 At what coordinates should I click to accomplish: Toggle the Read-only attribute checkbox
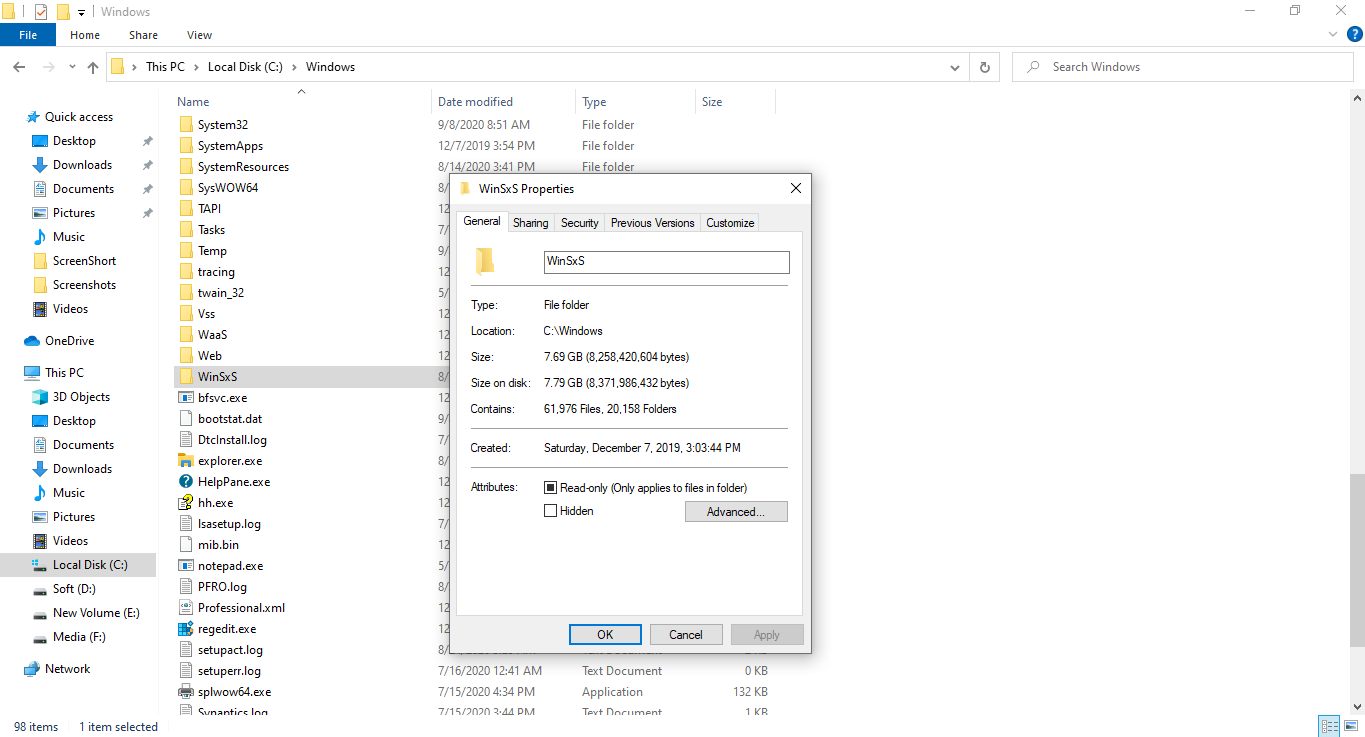[550, 488]
